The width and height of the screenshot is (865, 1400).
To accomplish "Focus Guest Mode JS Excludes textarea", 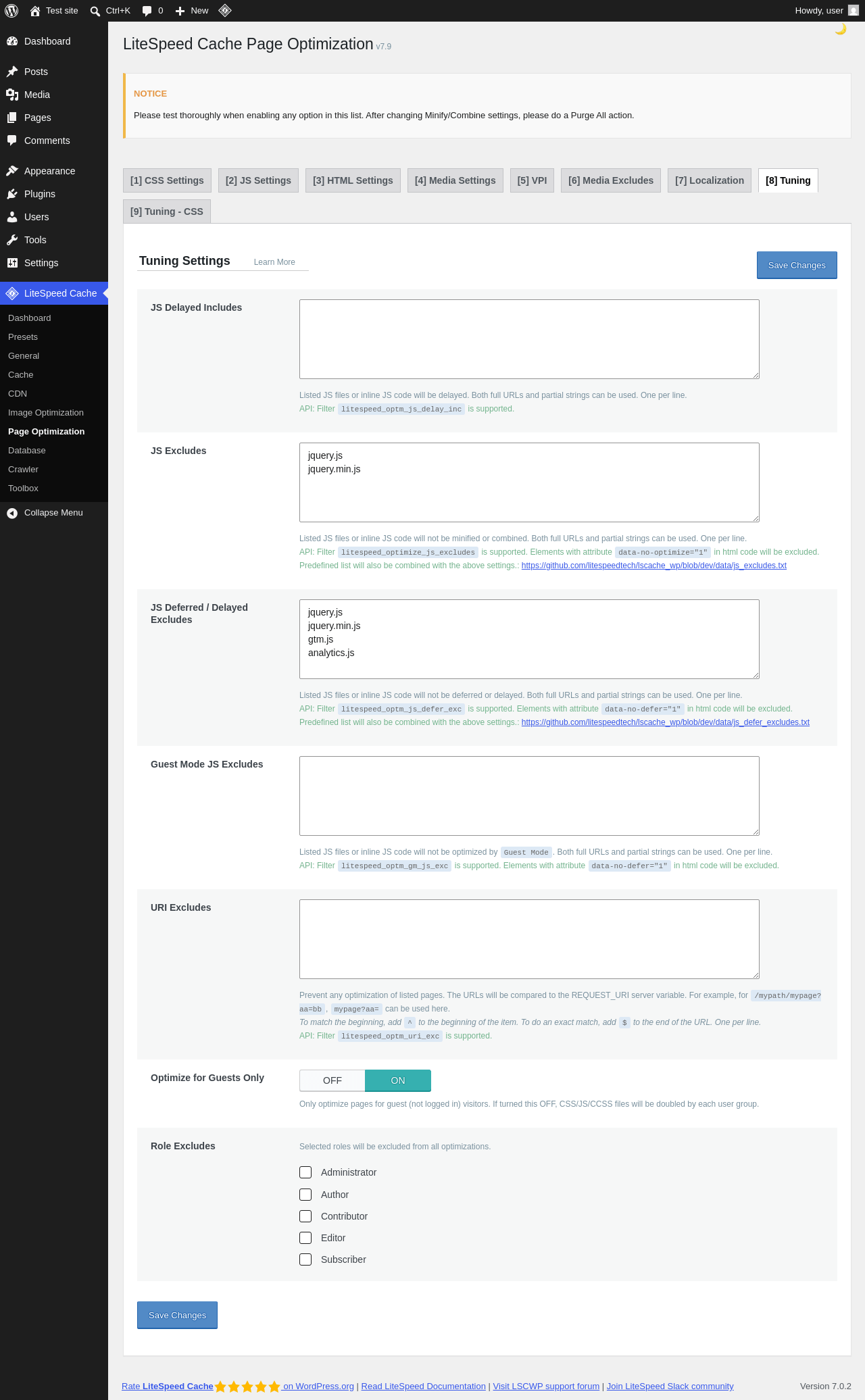I will pyautogui.click(x=529, y=796).
